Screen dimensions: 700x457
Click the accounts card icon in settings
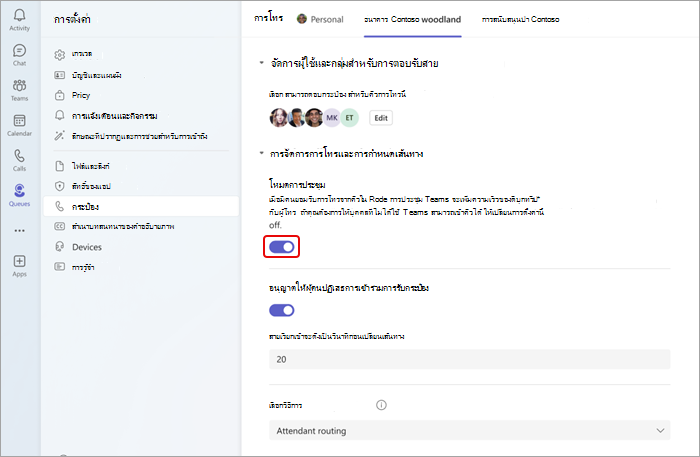[x=59, y=75]
